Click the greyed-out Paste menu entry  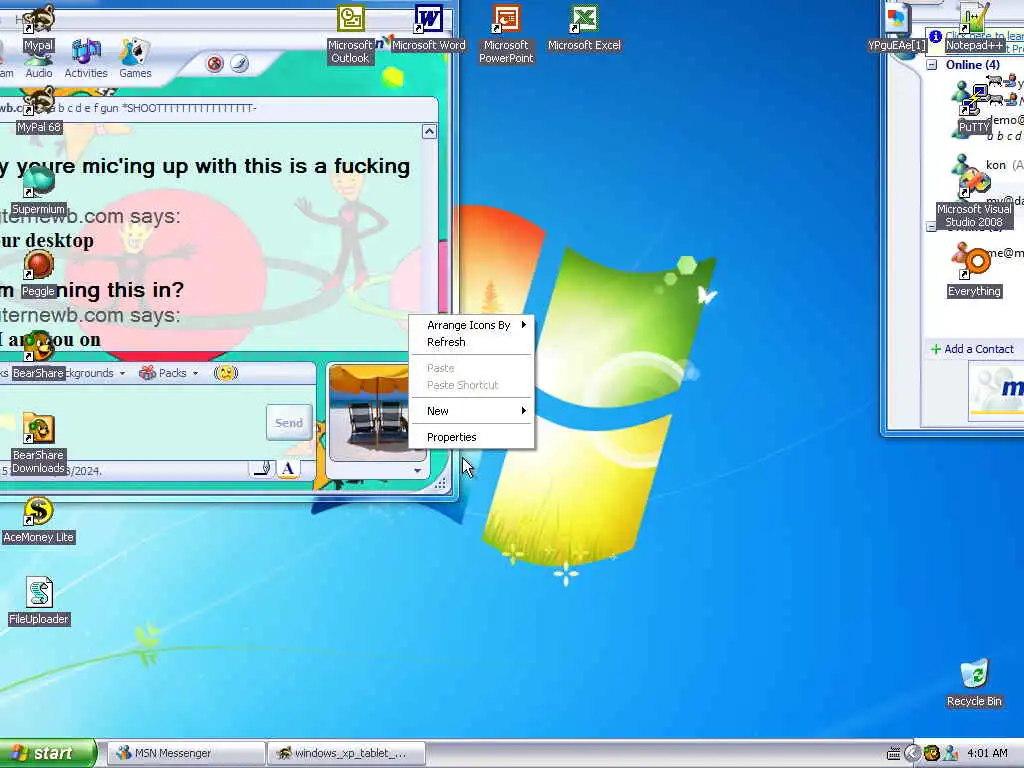[472, 368]
